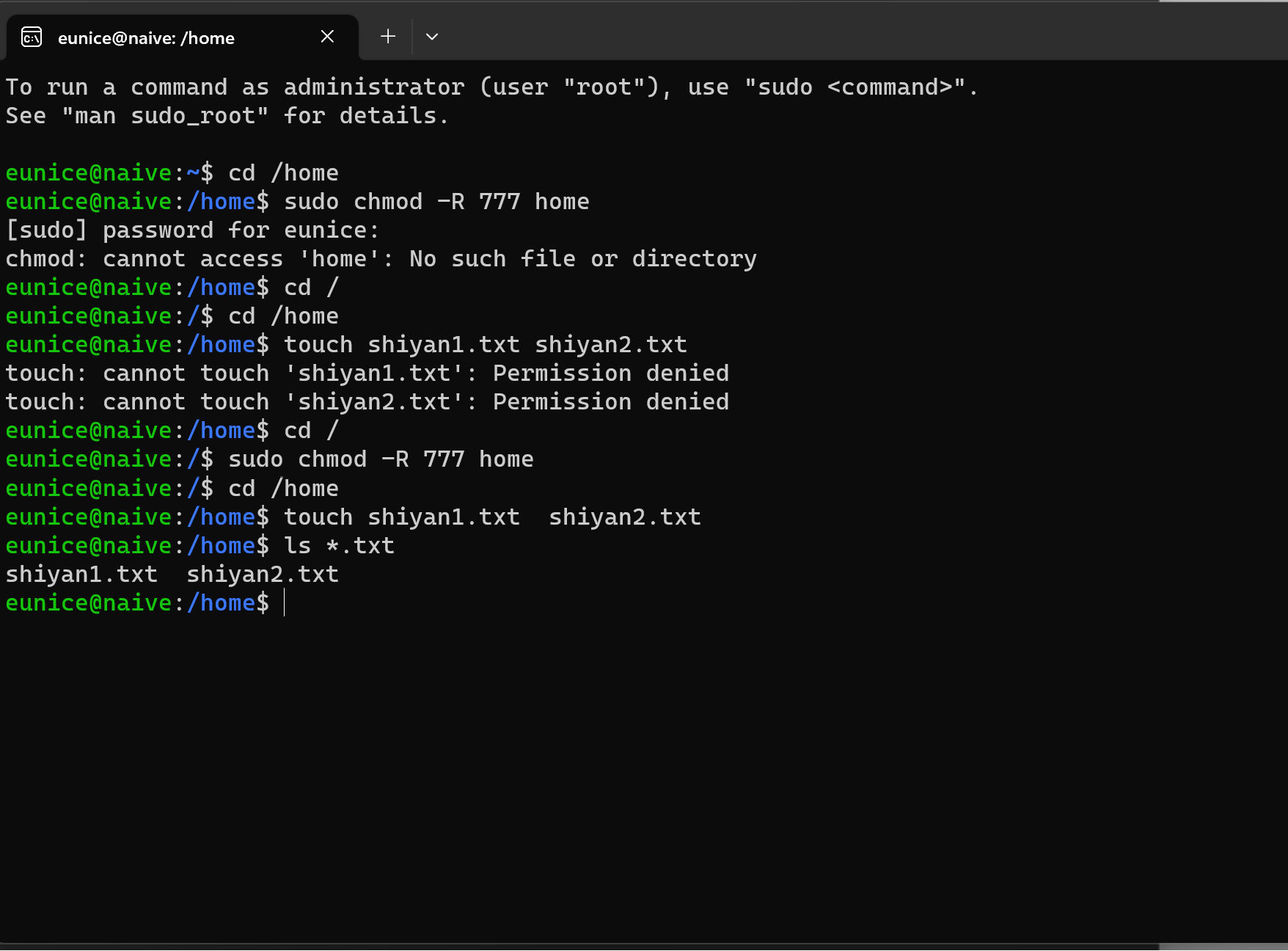Click the "No such file or directory" error
Image resolution: width=1288 pixels, height=951 pixels.
click(x=582, y=259)
